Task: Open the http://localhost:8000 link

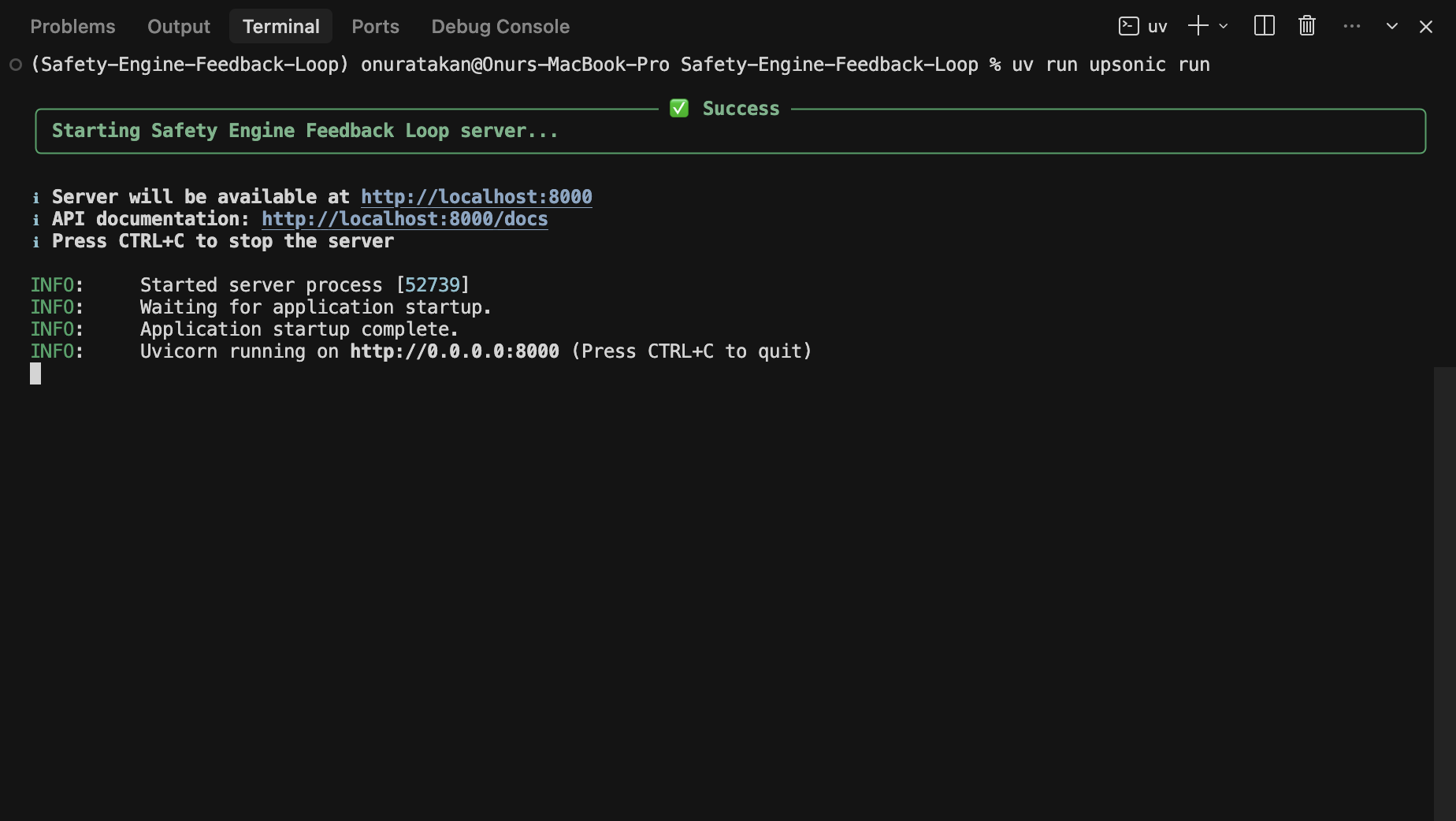Action: click(x=476, y=197)
